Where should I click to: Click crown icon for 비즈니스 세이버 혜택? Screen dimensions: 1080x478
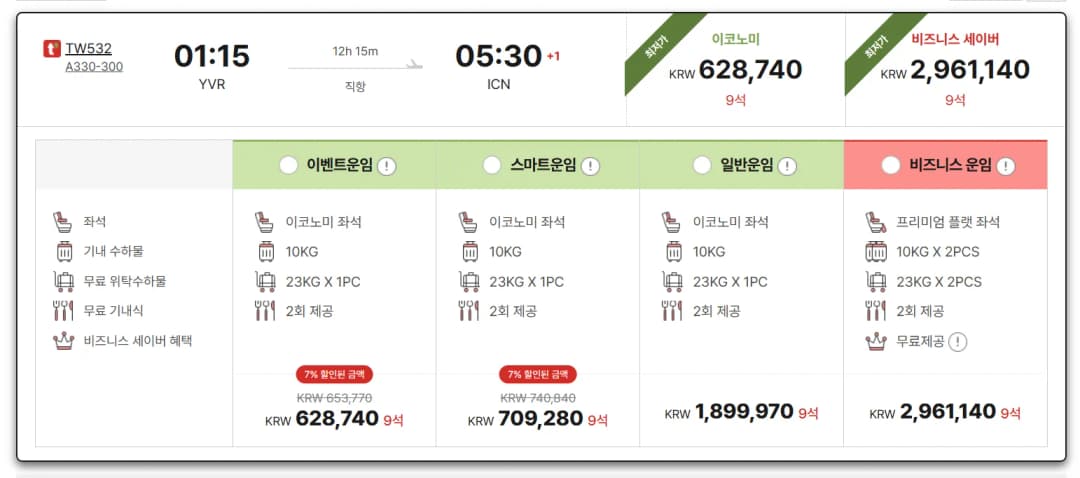[63, 341]
